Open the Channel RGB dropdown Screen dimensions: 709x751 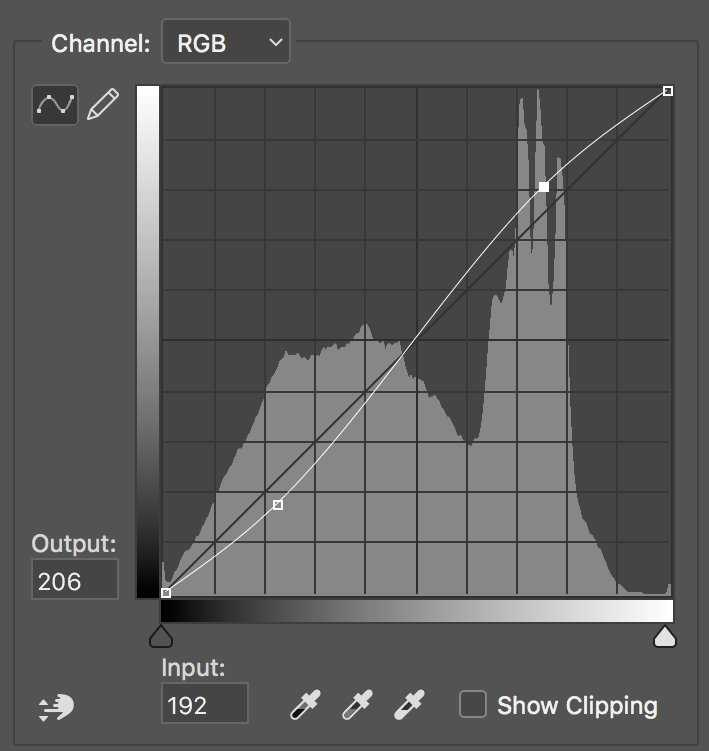point(225,43)
